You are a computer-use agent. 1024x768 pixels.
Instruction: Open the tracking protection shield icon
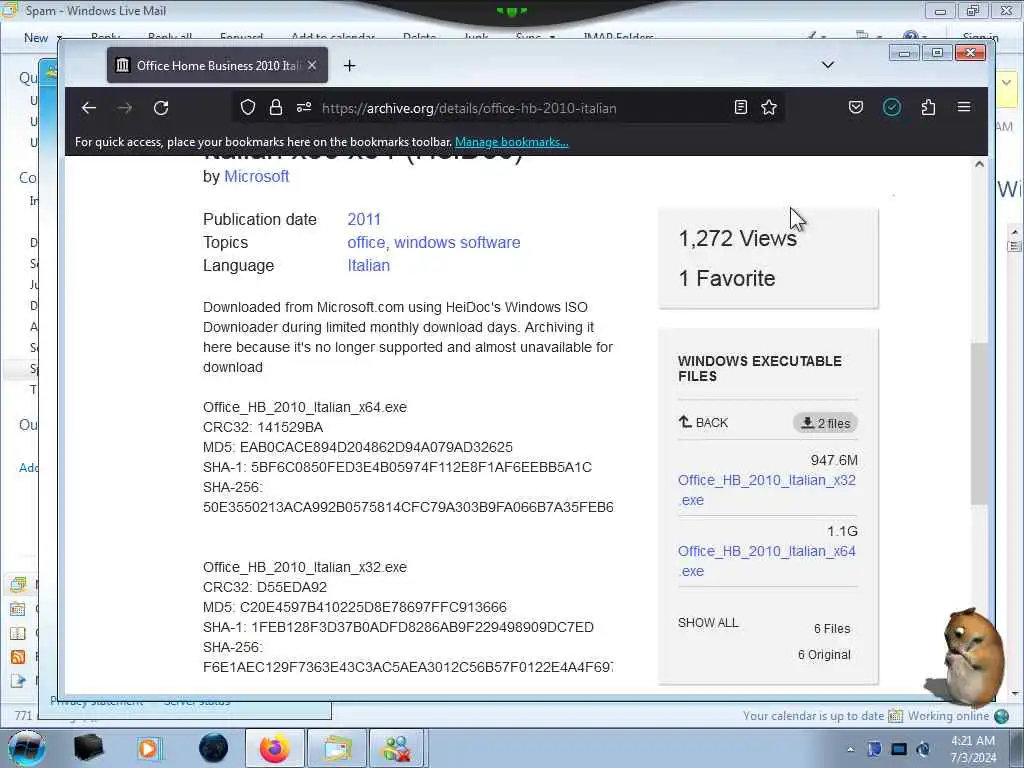tap(248, 108)
